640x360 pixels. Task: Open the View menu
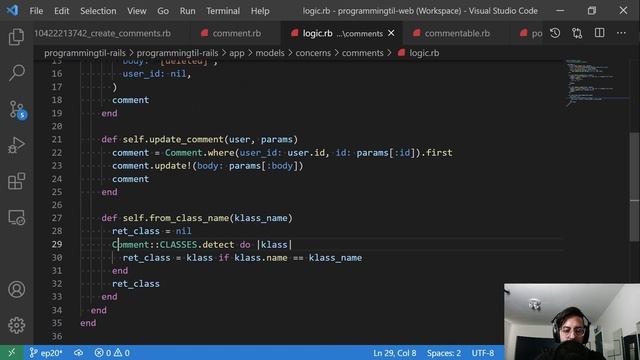click(x=137, y=11)
